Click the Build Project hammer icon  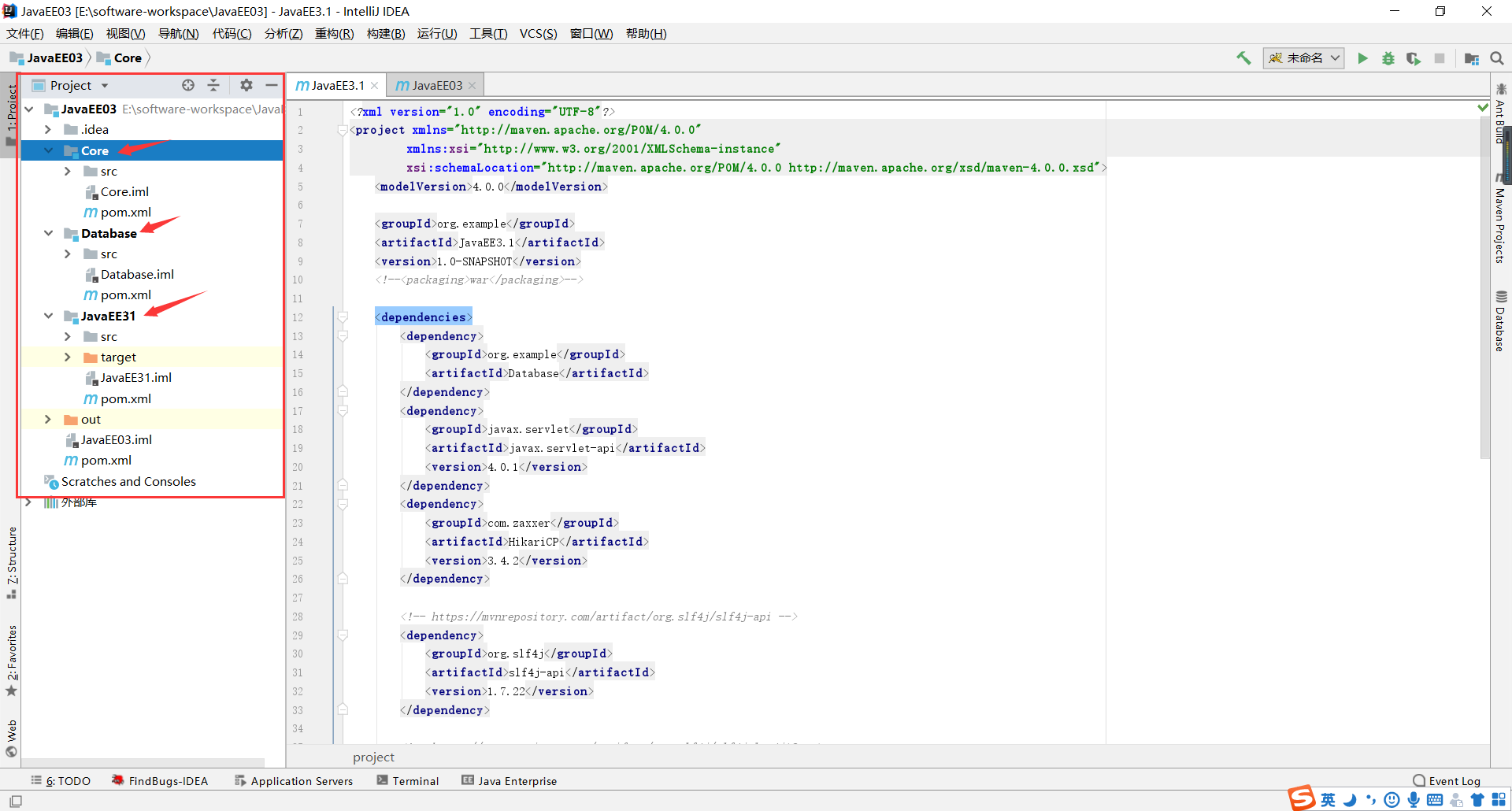click(1244, 58)
